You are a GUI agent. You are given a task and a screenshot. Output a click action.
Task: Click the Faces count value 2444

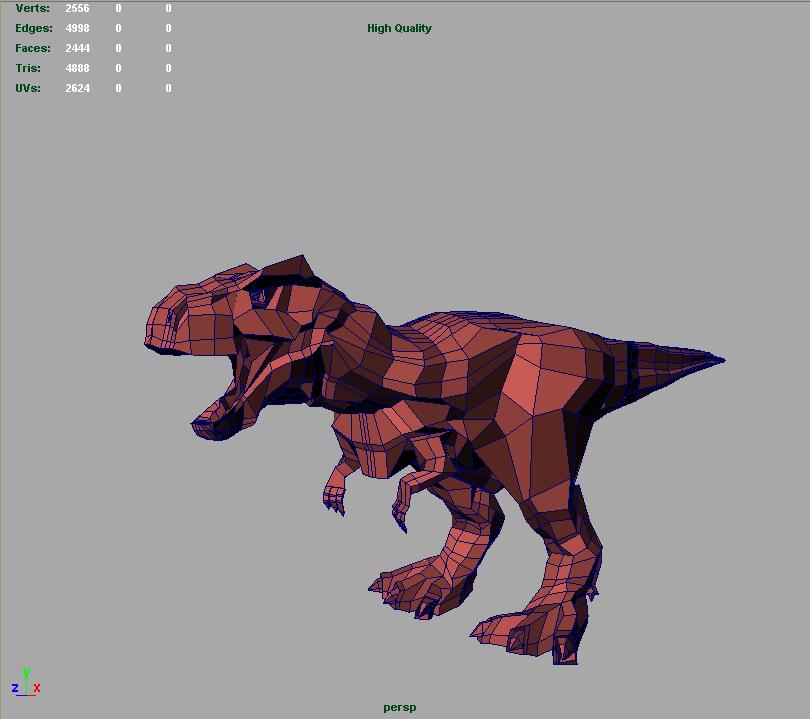click(x=77, y=48)
